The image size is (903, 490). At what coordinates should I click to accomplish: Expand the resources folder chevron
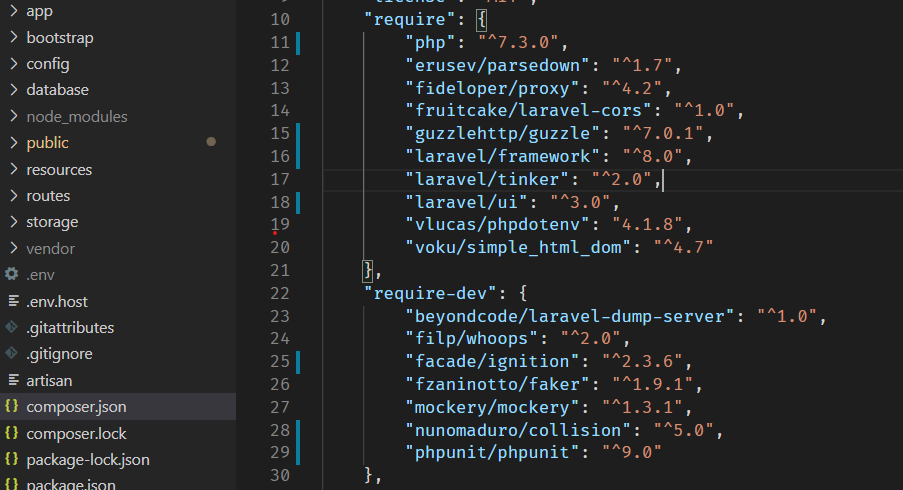pyautogui.click(x=14, y=169)
